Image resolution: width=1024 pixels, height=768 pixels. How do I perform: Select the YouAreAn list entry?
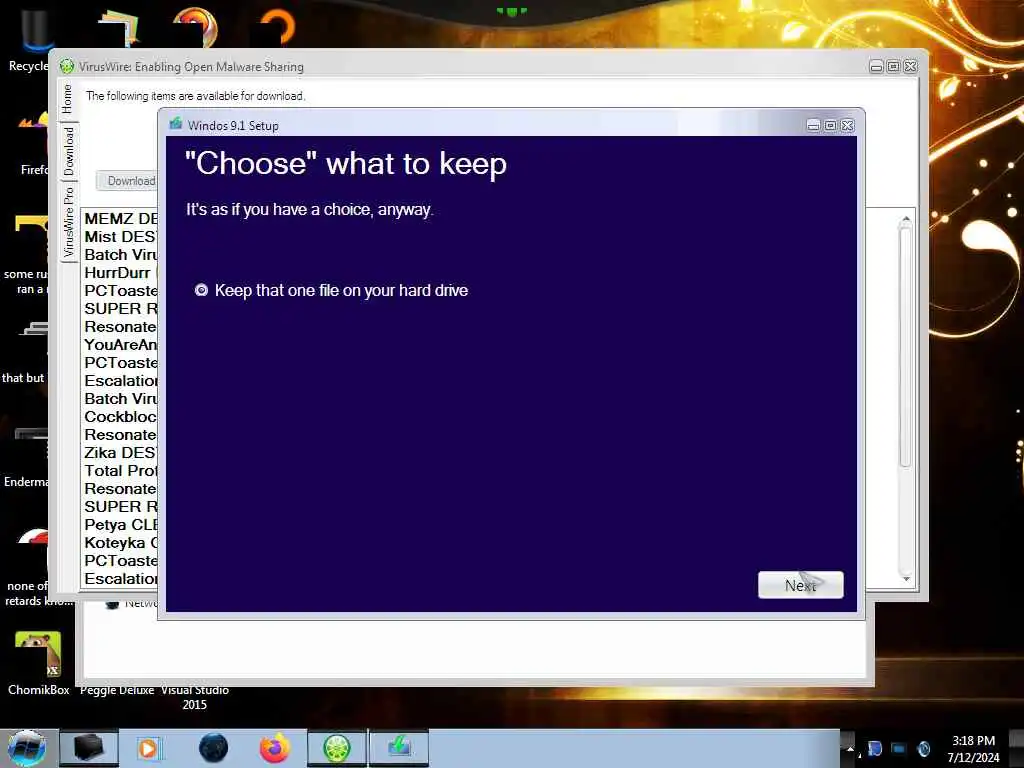pos(120,344)
